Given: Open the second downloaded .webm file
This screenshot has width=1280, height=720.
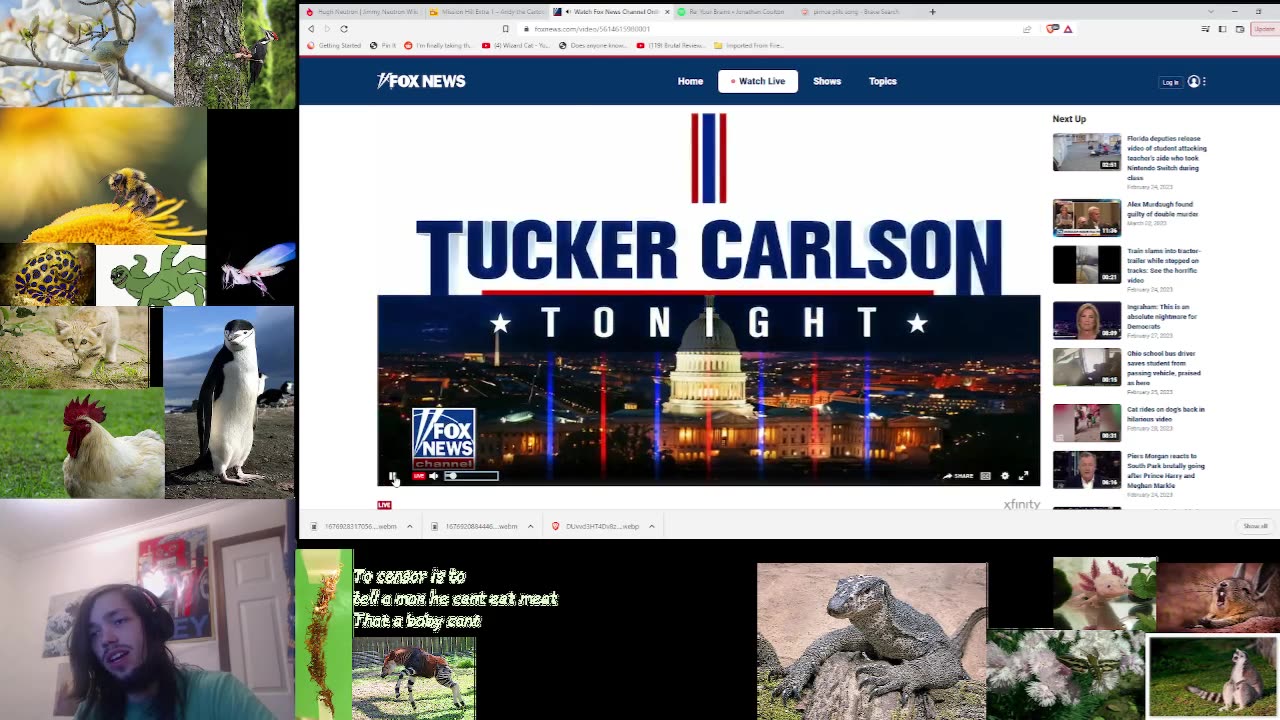Looking at the screenshot, I should pos(475,526).
